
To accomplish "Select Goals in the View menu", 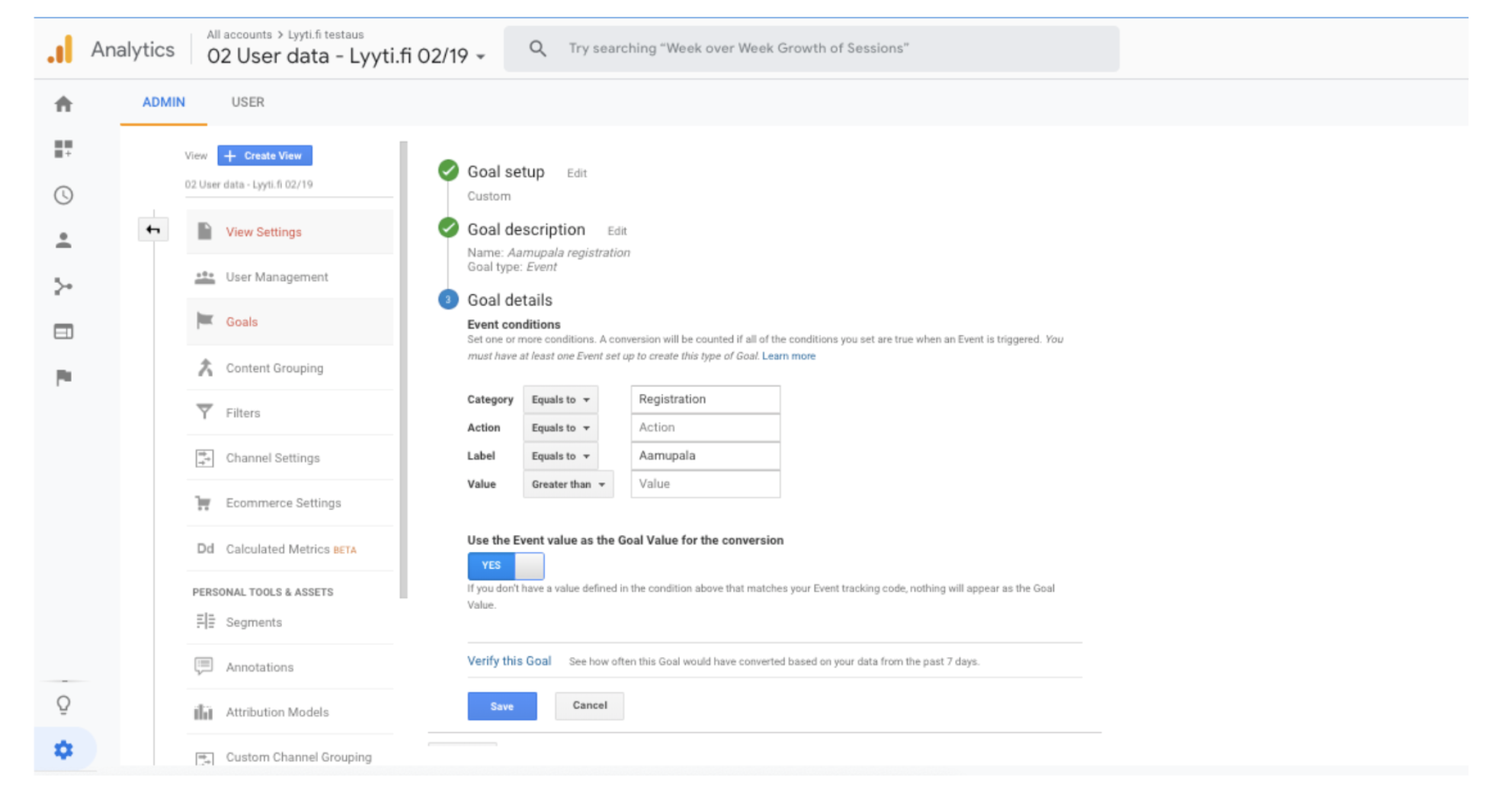I will (x=242, y=322).
